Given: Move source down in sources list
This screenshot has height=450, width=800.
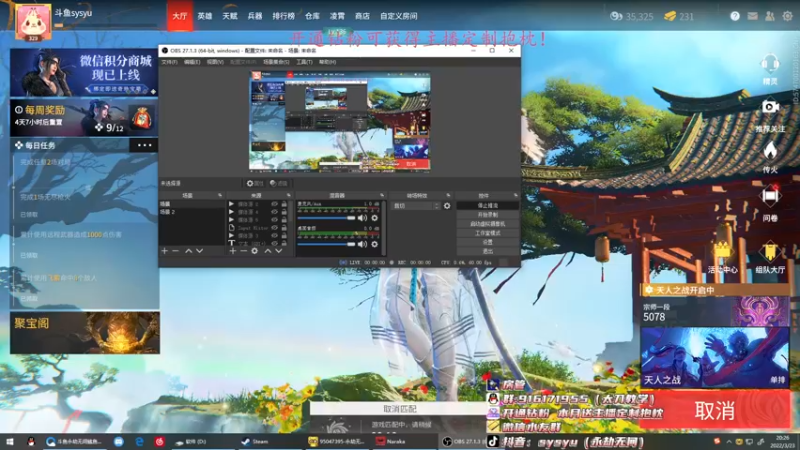Looking at the screenshot, I should [x=279, y=251].
